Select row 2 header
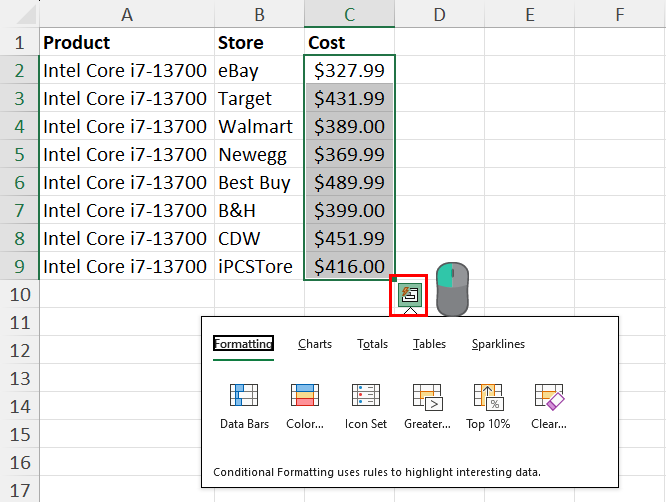Viewport: 666px width, 502px height. (20, 71)
